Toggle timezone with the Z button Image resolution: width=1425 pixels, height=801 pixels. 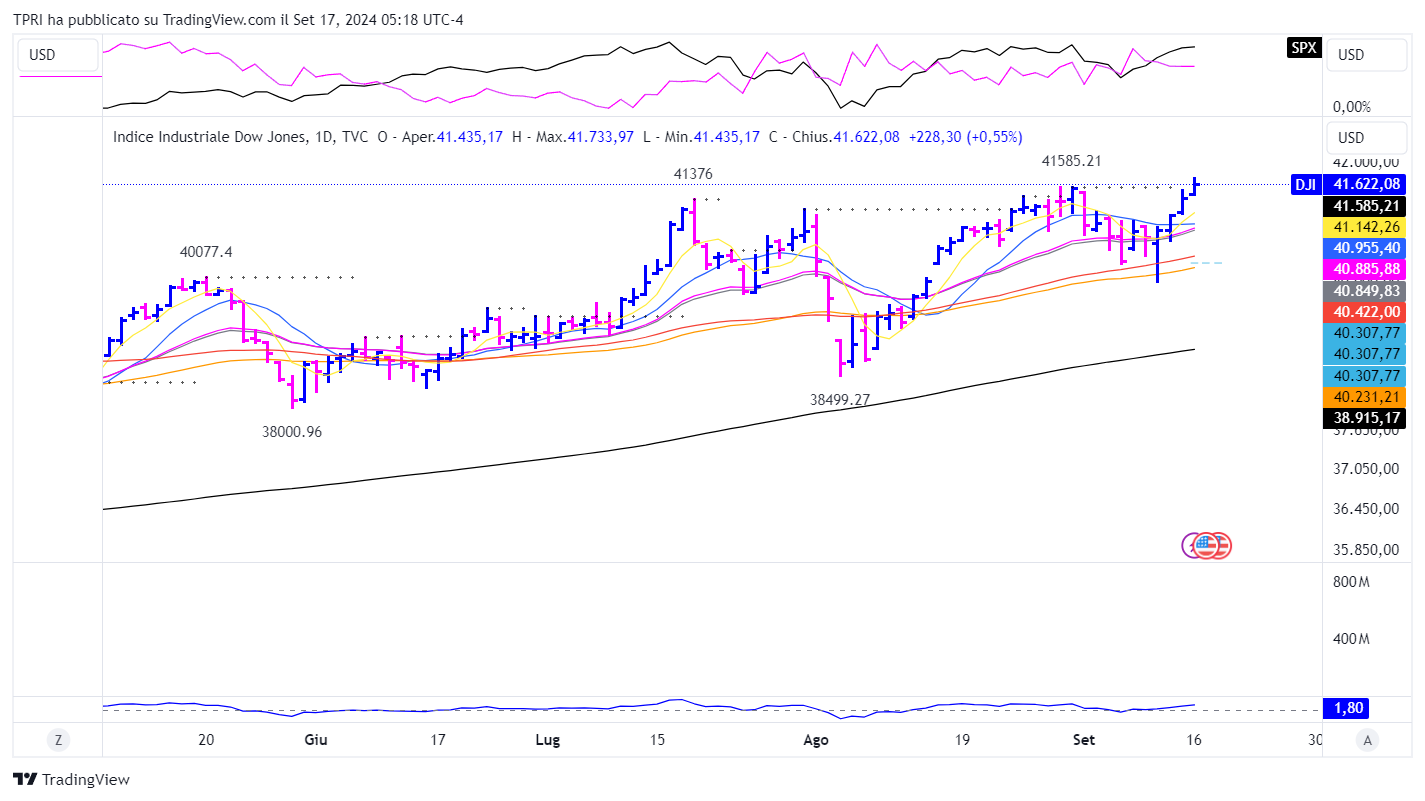(59, 740)
